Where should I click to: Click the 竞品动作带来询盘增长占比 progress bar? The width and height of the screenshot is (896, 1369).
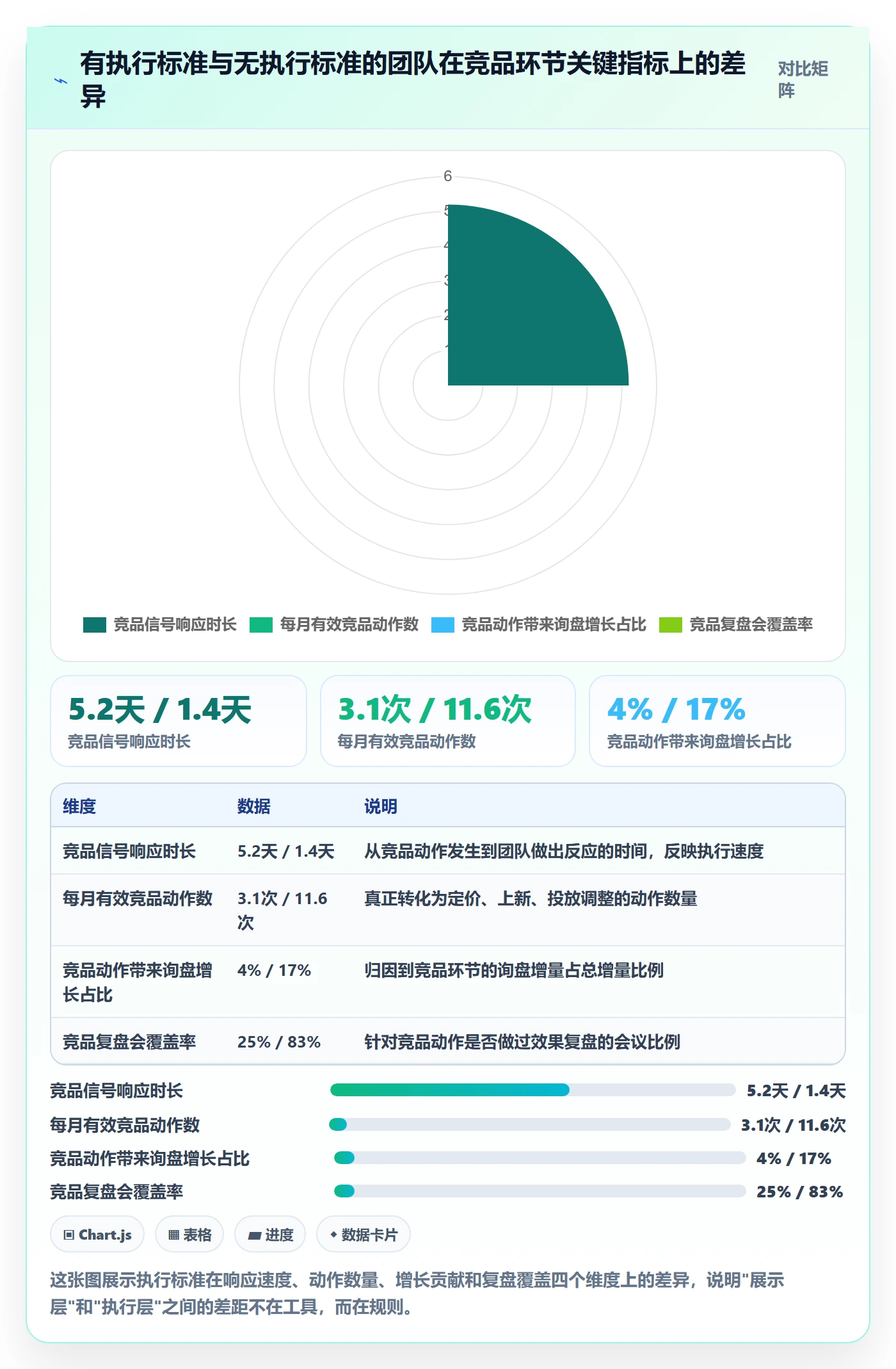pos(540,1158)
